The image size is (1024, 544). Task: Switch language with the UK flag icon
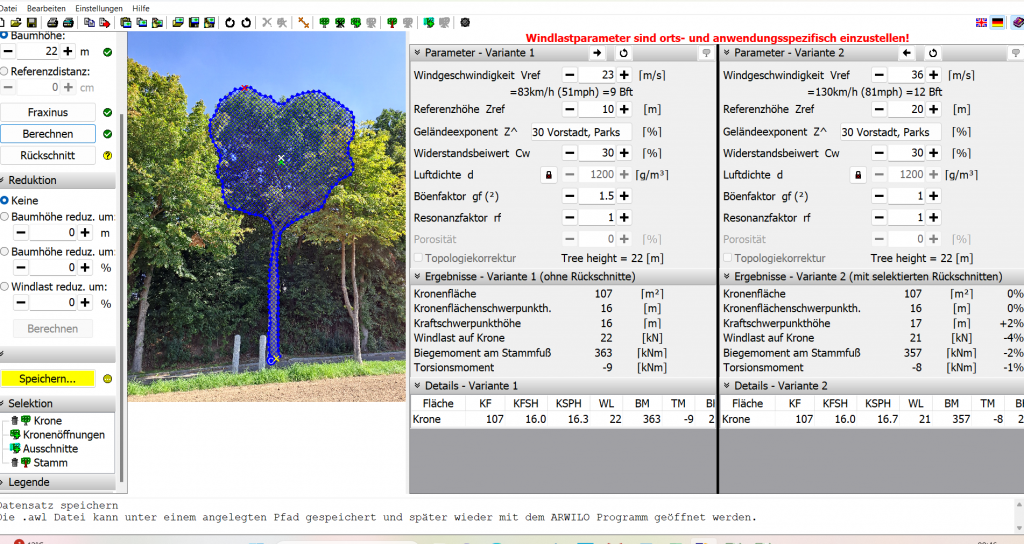[980, 22]
